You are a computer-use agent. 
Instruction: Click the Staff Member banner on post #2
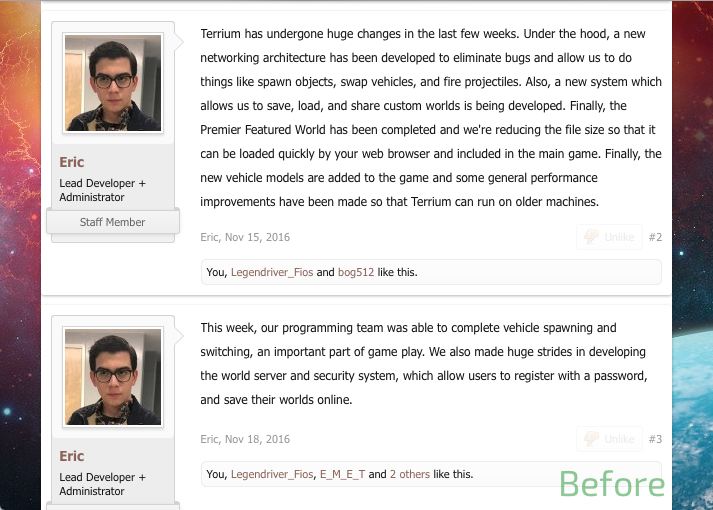pyautogui.click(x=112, y=222)
